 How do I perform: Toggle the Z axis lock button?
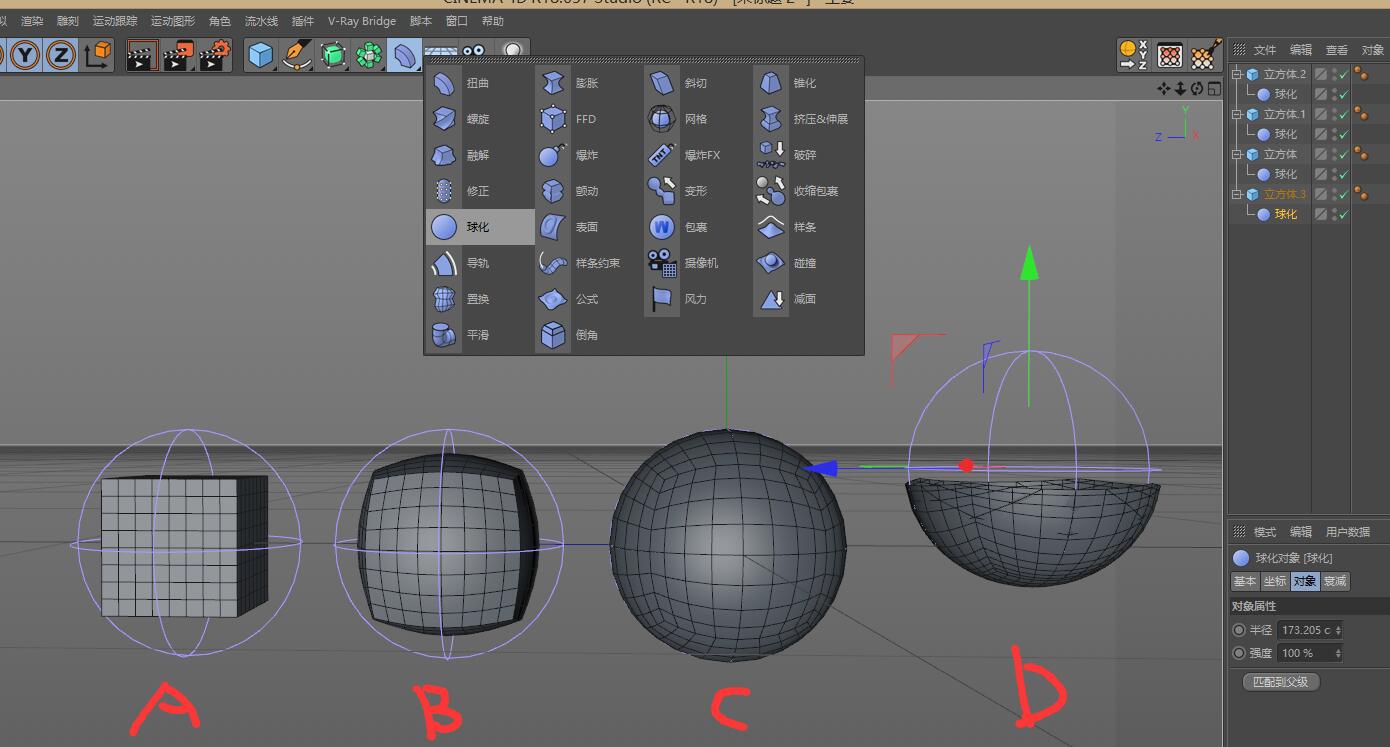[60, 55]
